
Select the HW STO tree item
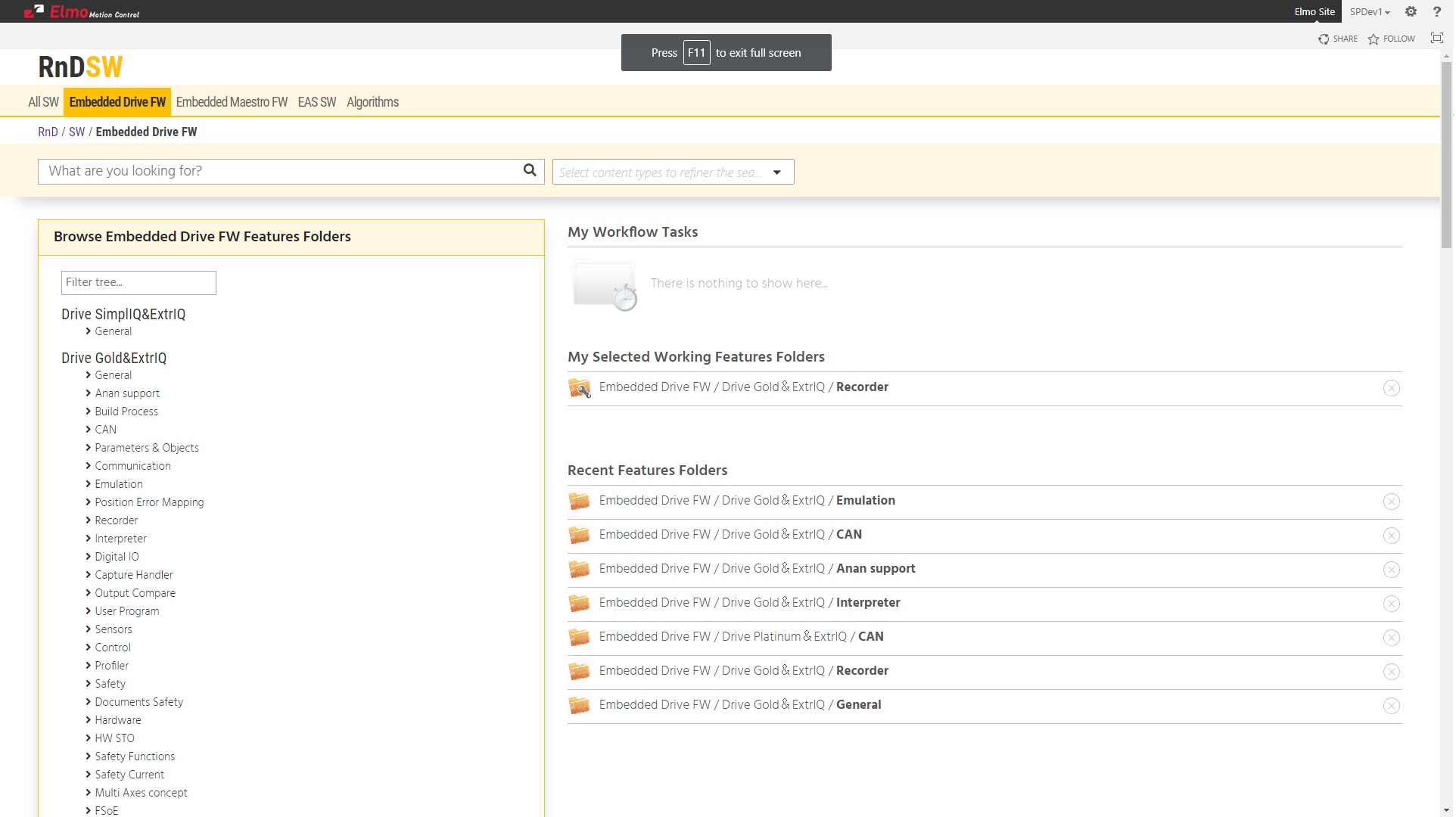[x=114, y=738]
